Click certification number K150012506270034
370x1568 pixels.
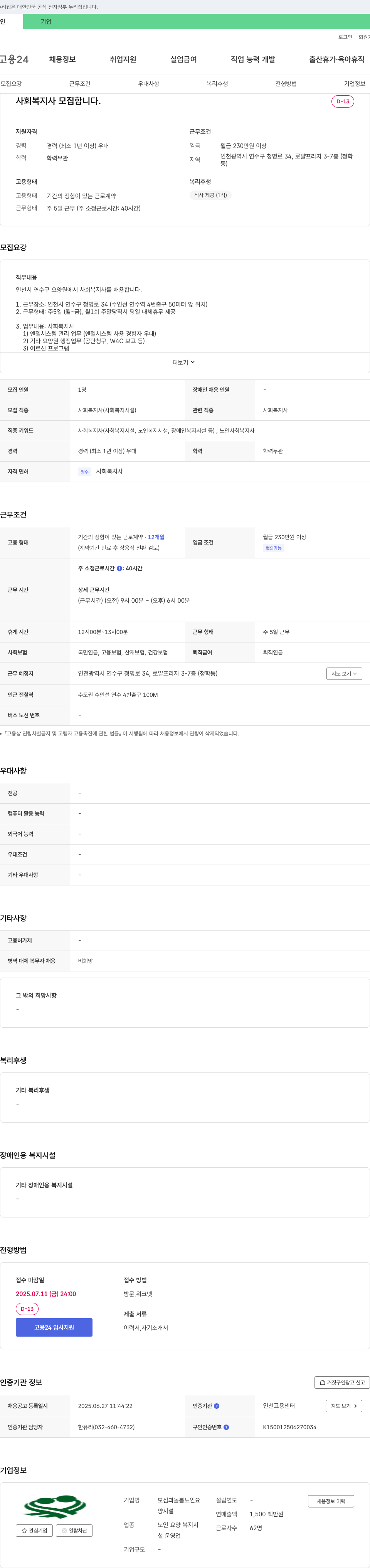click(x=290, y=1427)
